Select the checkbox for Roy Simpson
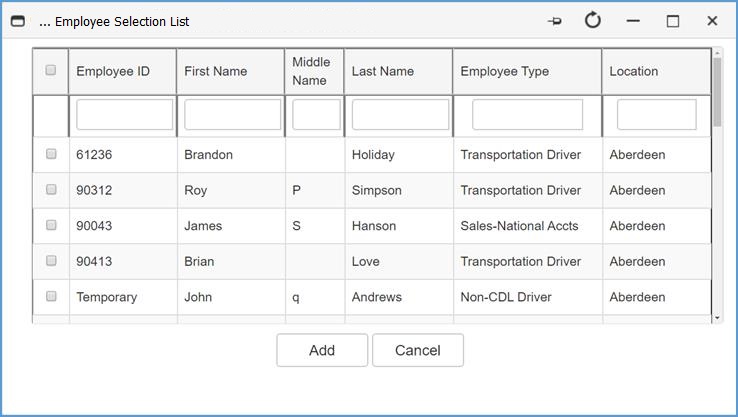This screenshot has width=738, height=417. click(x=51, y=190)
